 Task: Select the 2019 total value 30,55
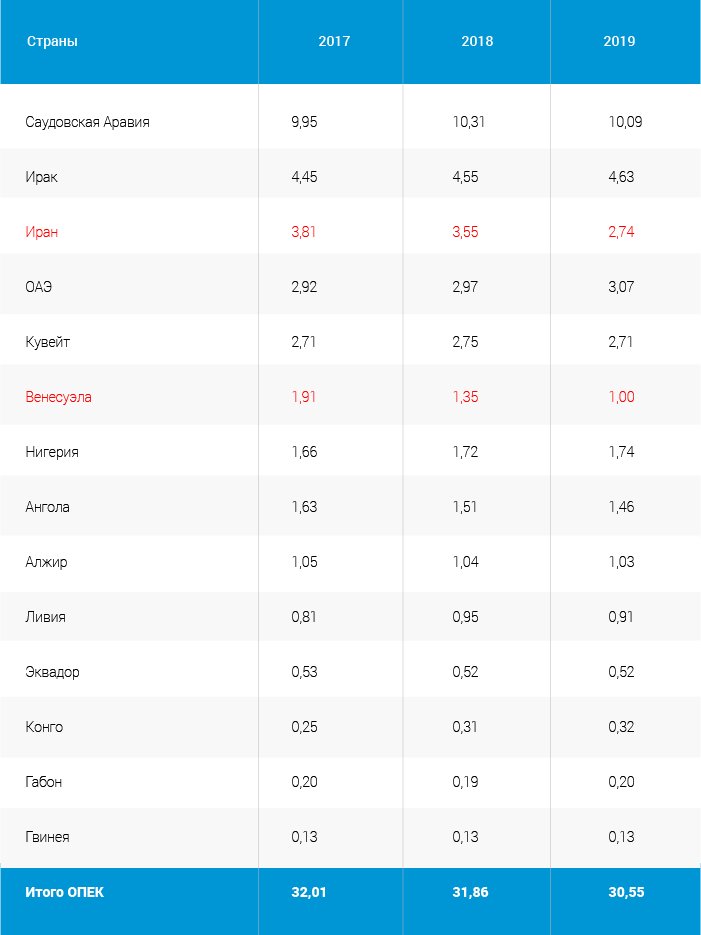[626, 893]
